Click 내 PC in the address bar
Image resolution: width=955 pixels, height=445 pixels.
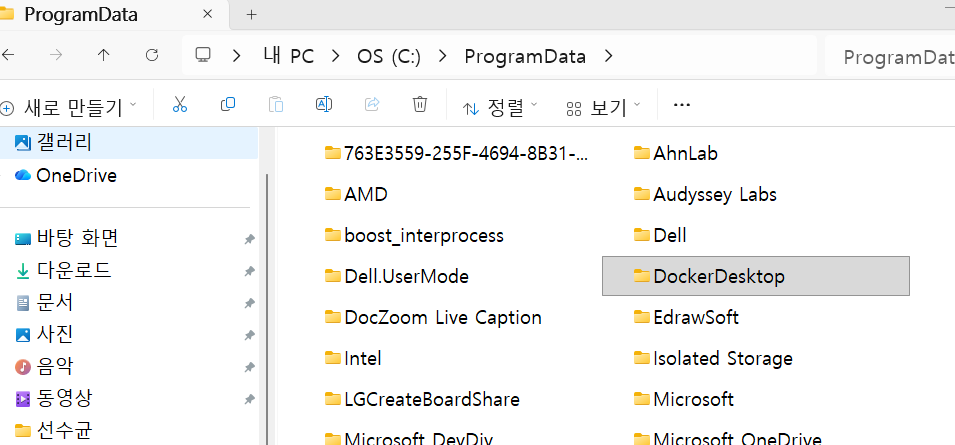click(289, 56)
